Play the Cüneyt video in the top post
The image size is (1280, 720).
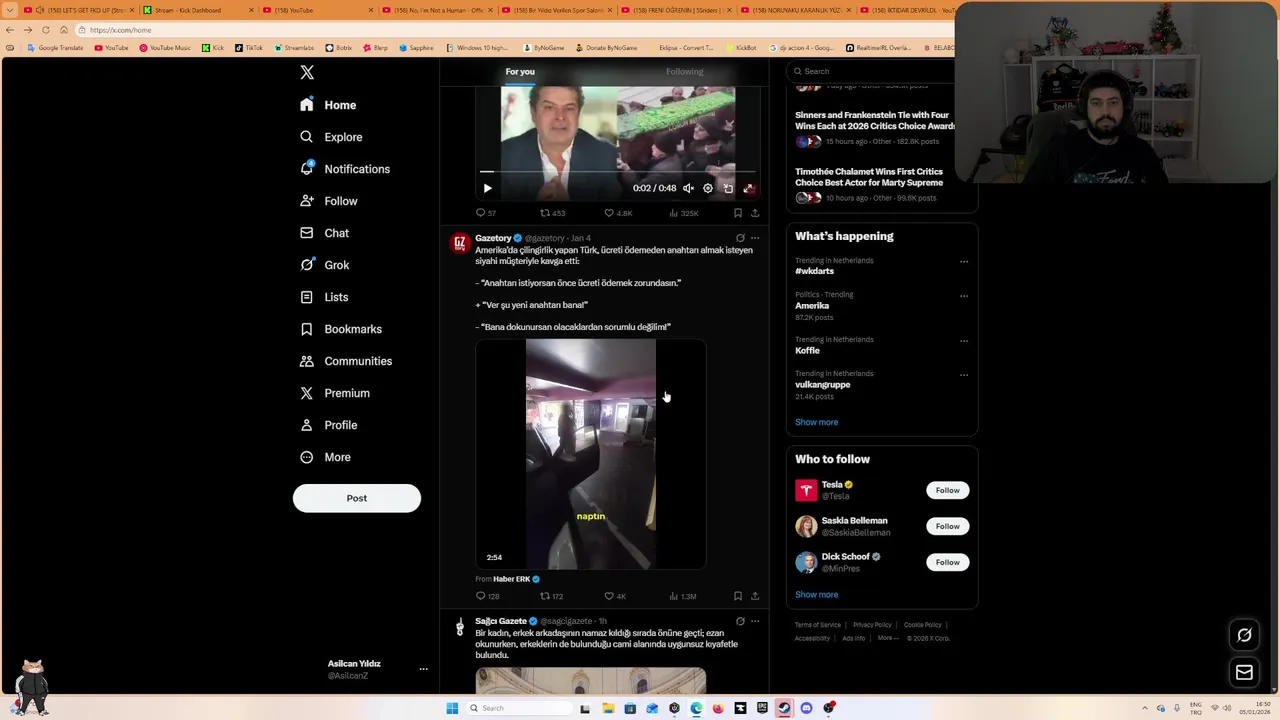pyautogui.click(x=487, y=188)
